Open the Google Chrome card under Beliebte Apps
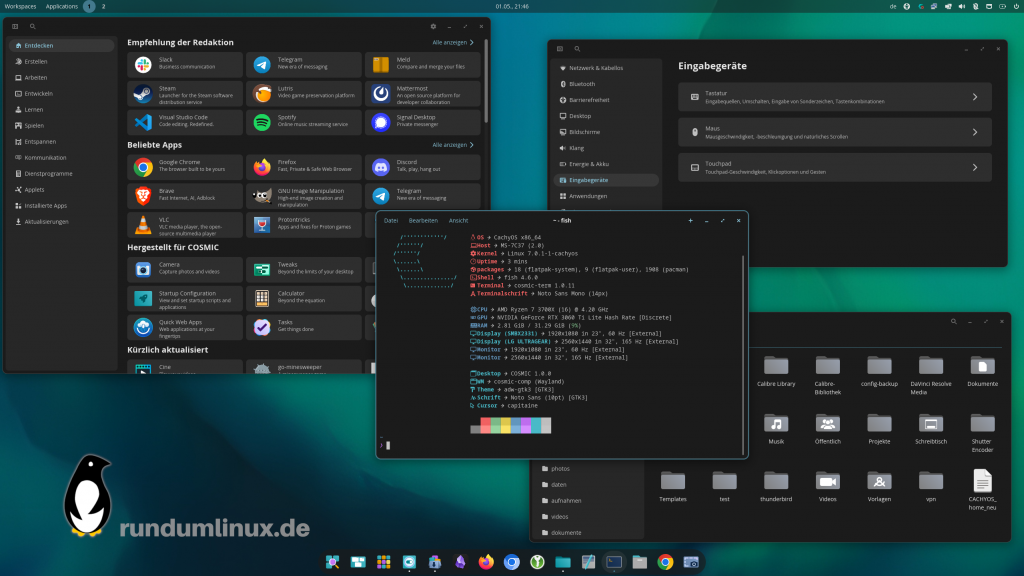The width and height of the screenshot is (1024, 576). click(185, 167)
